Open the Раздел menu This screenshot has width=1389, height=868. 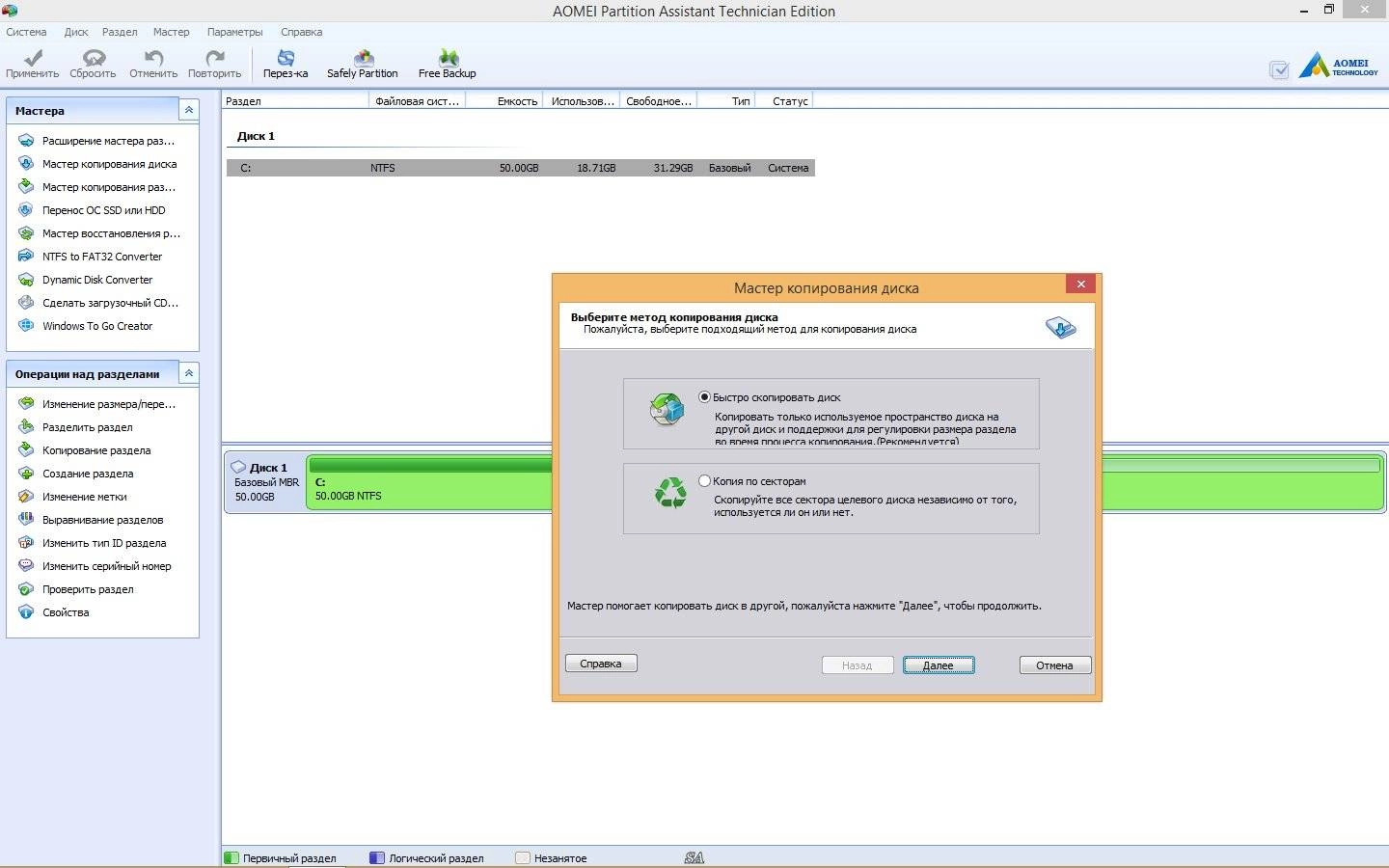[120, 32]
